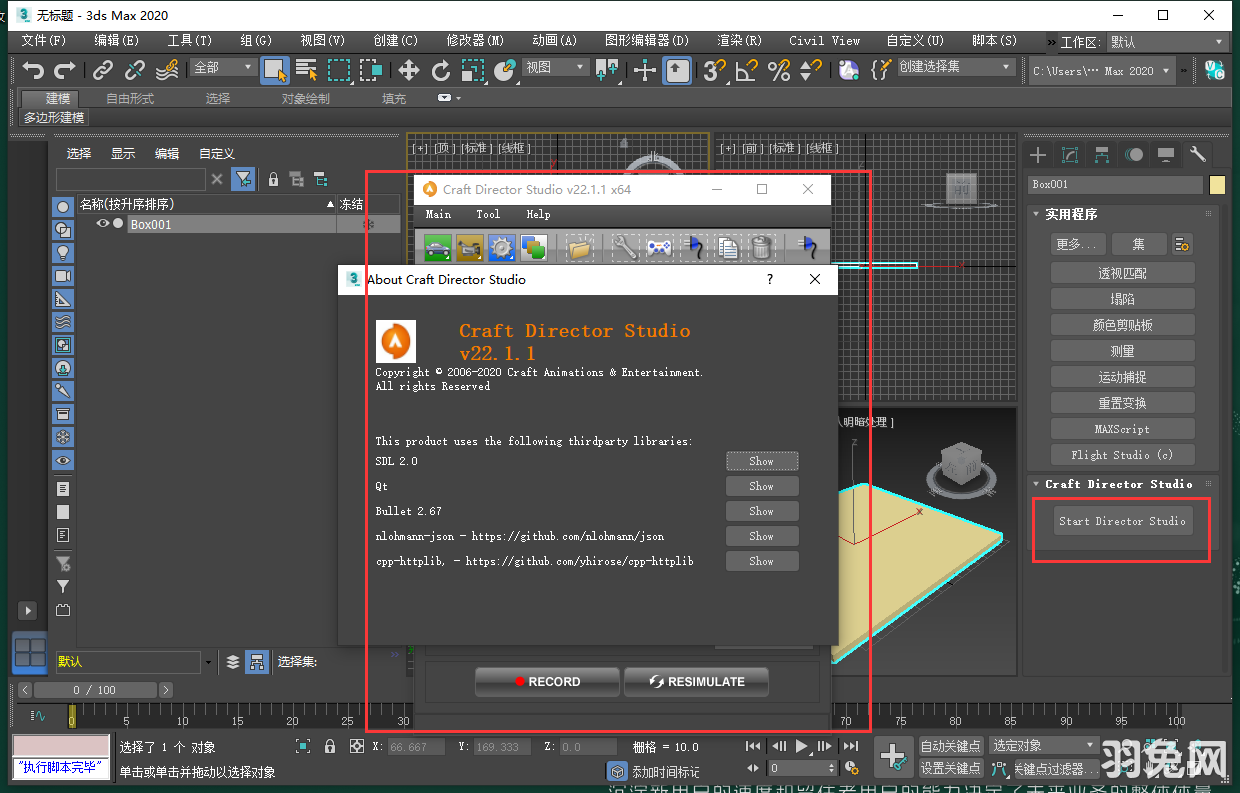Activate the Select and Rotate tool

[x=441, y=70]
